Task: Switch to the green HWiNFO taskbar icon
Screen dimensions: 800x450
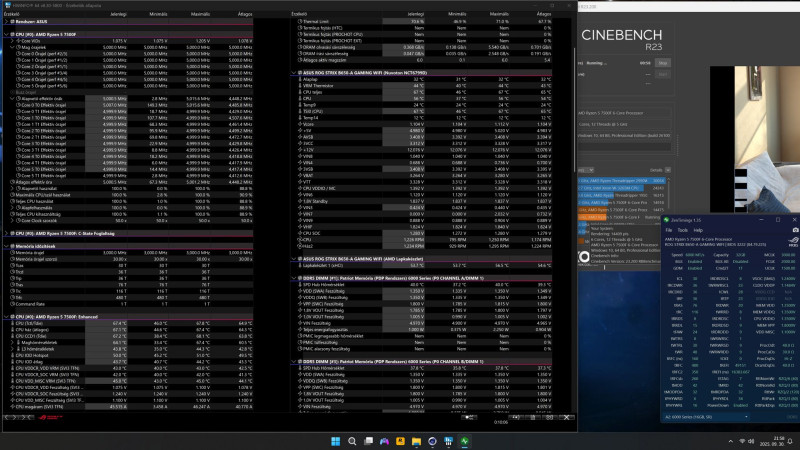Action: coord(464,441)
